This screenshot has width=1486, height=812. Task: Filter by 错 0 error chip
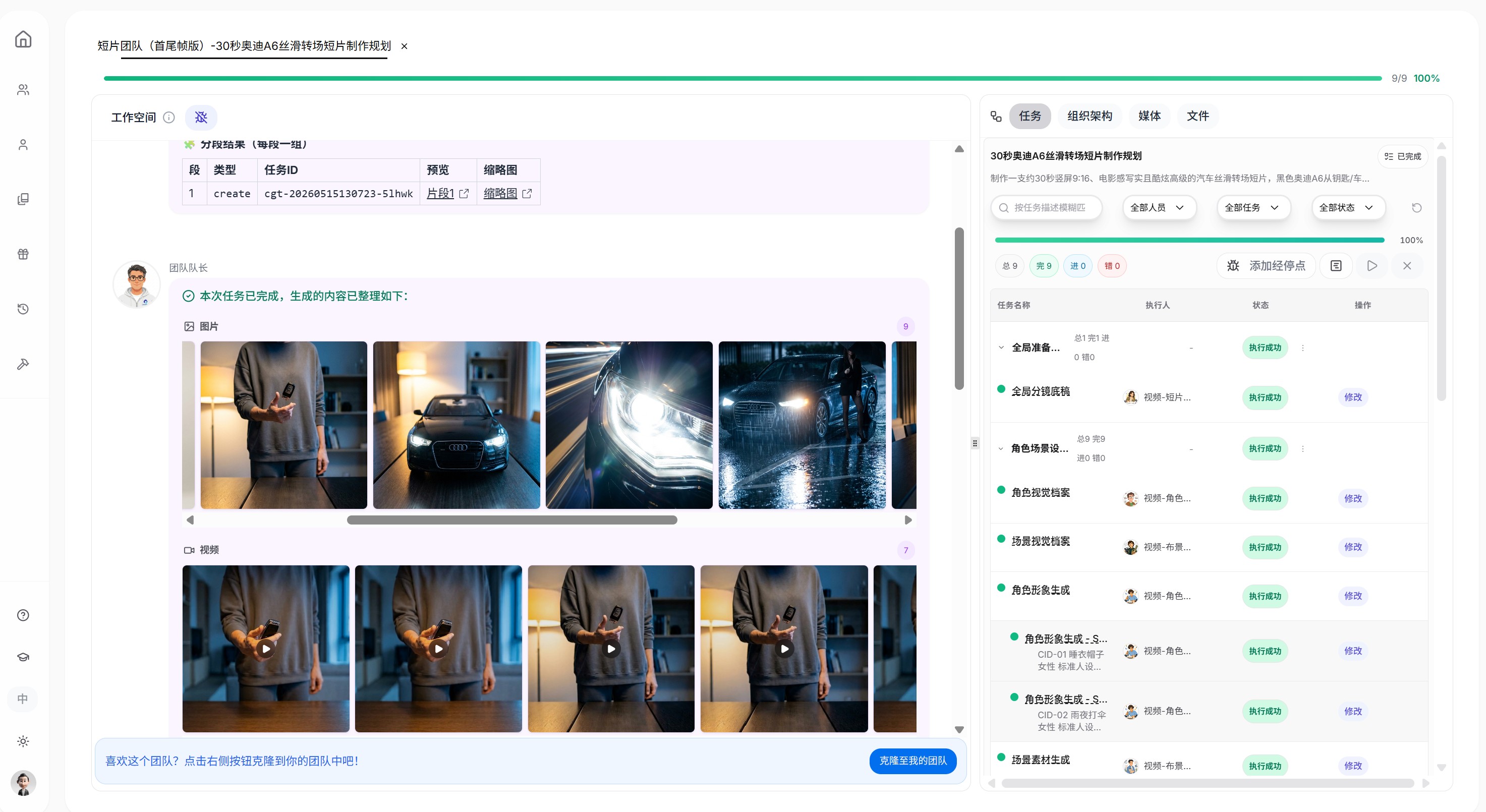1112,266
